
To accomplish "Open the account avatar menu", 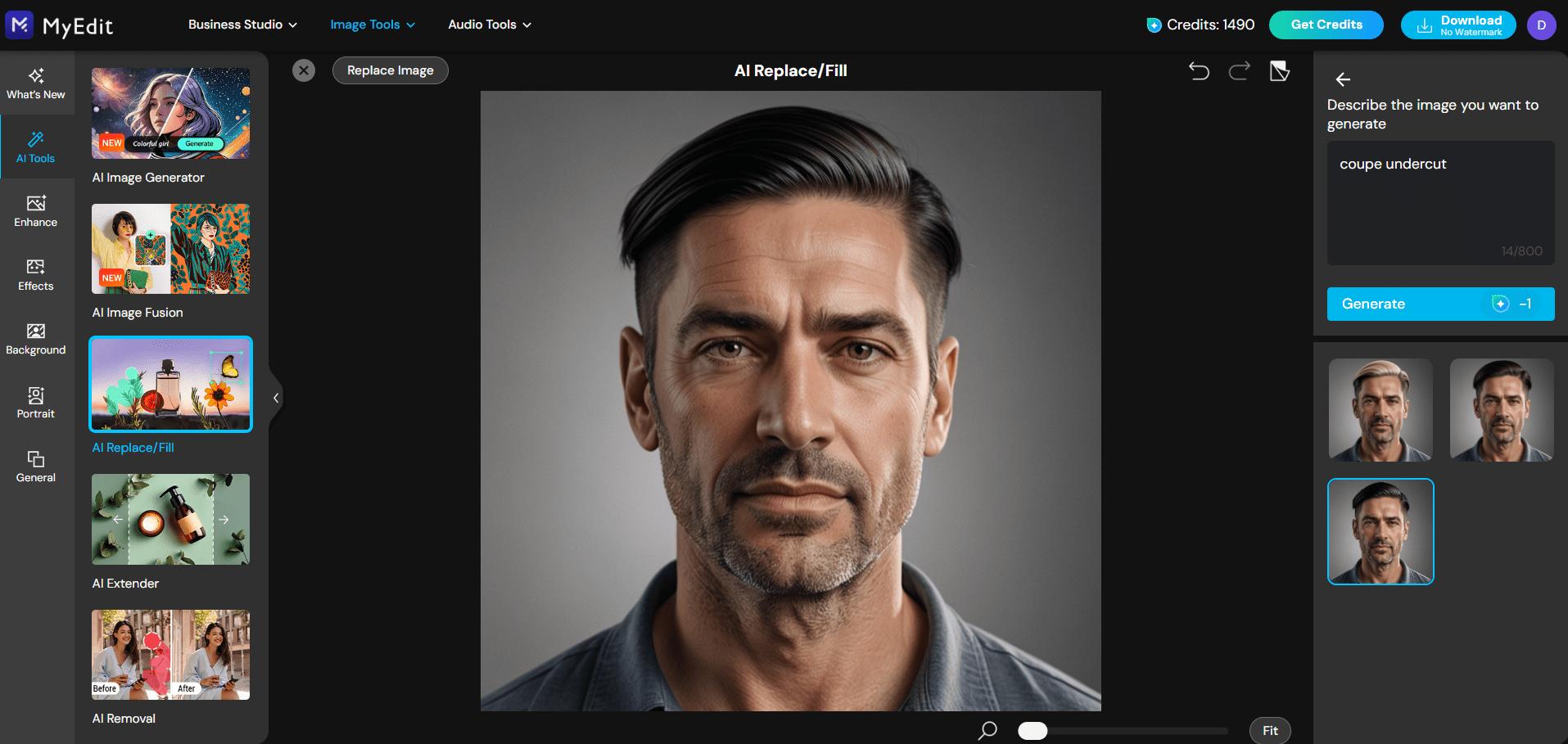I will [x=1540, y=25].
